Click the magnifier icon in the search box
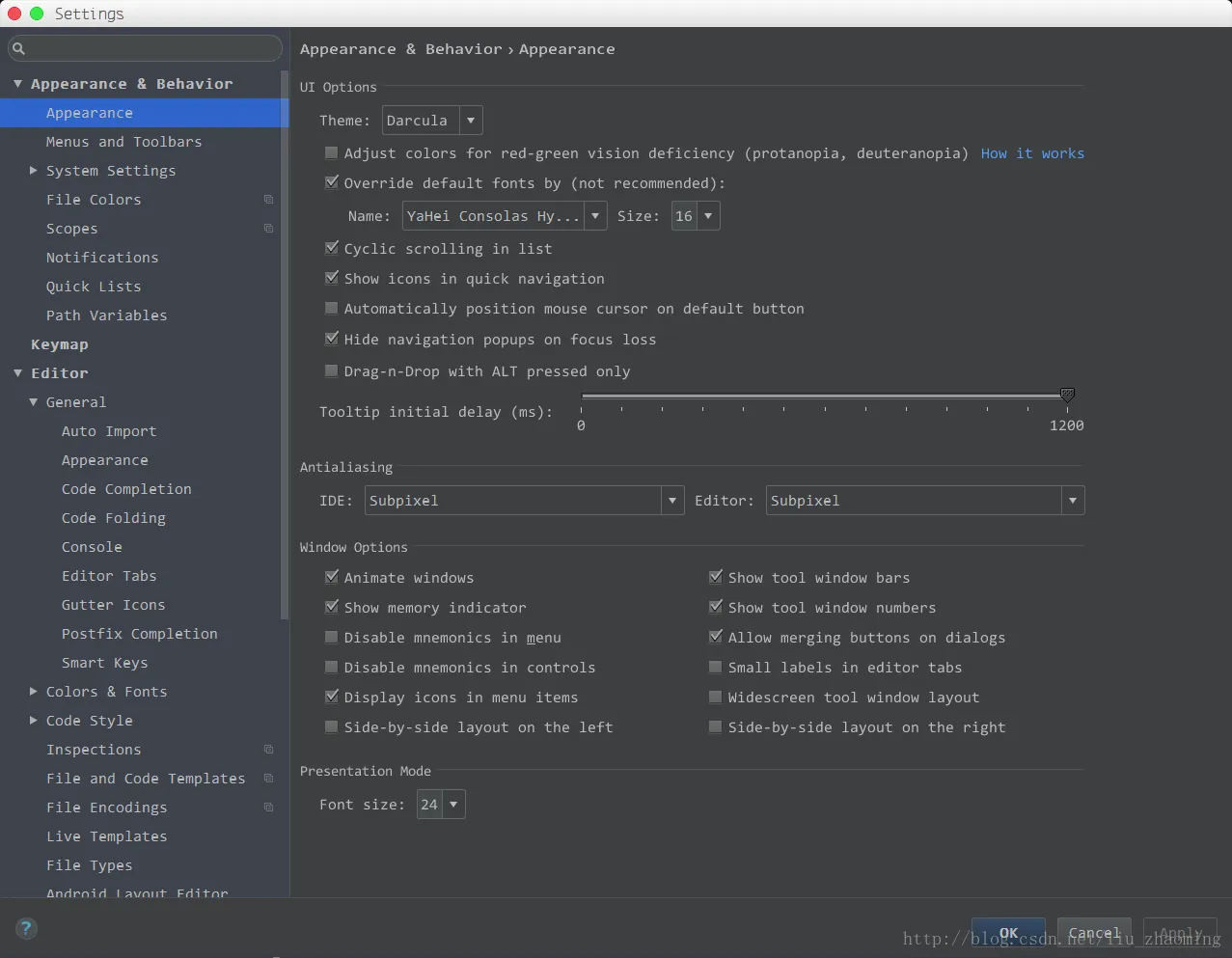The width and height of the screenshot is (1232, 958). pos(18,48)
